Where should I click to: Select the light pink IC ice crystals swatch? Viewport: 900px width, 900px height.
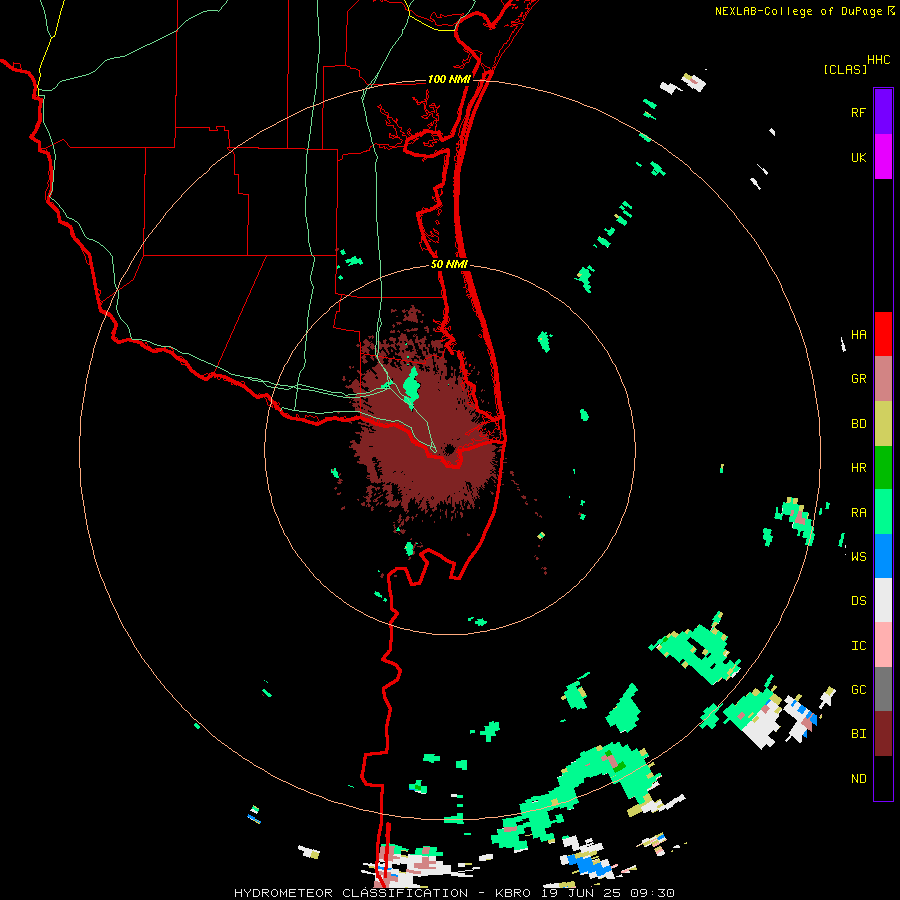click(883, 645)
